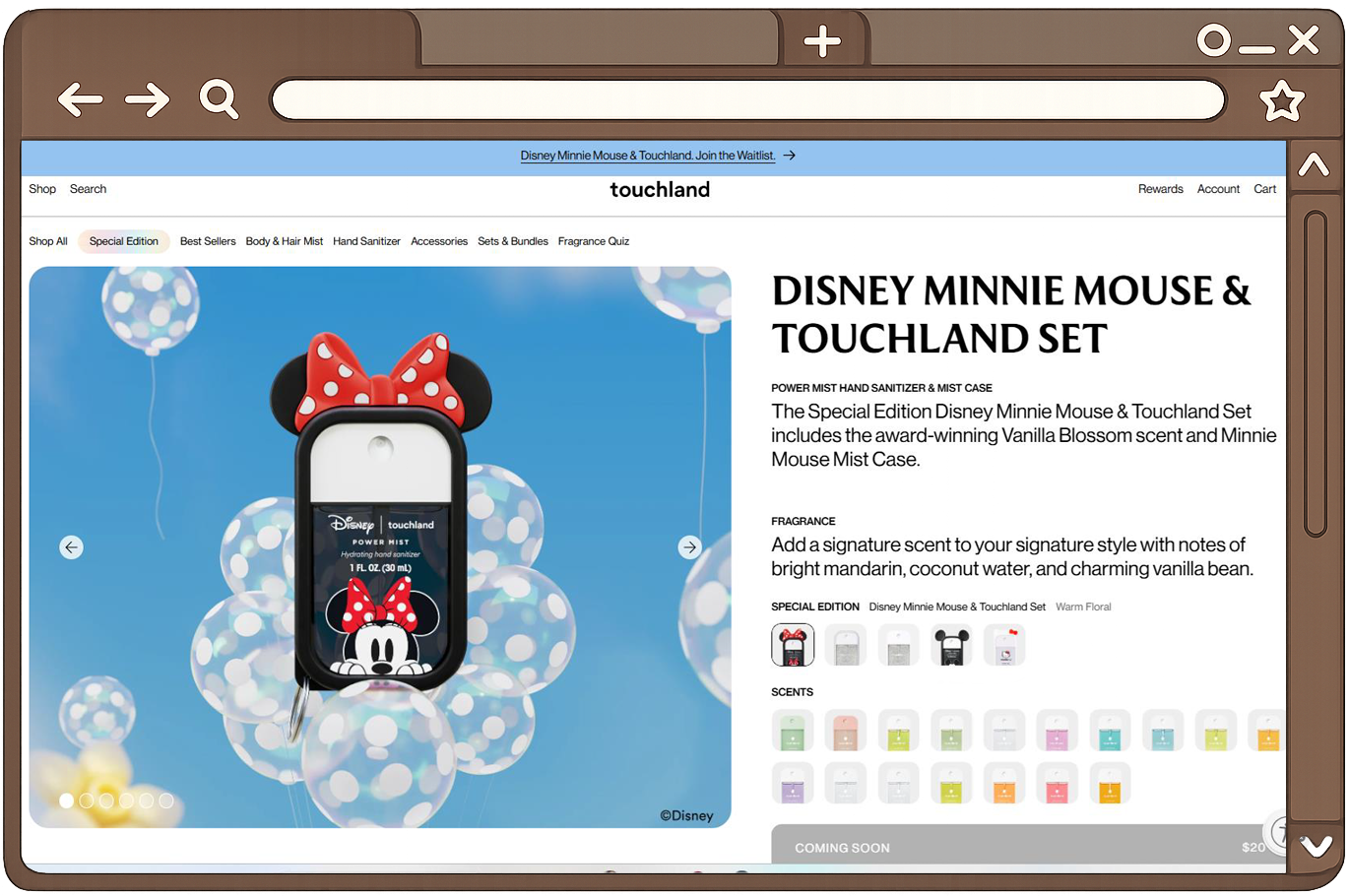Choose the lavender purple scent swatch

[x=793, y=784]
